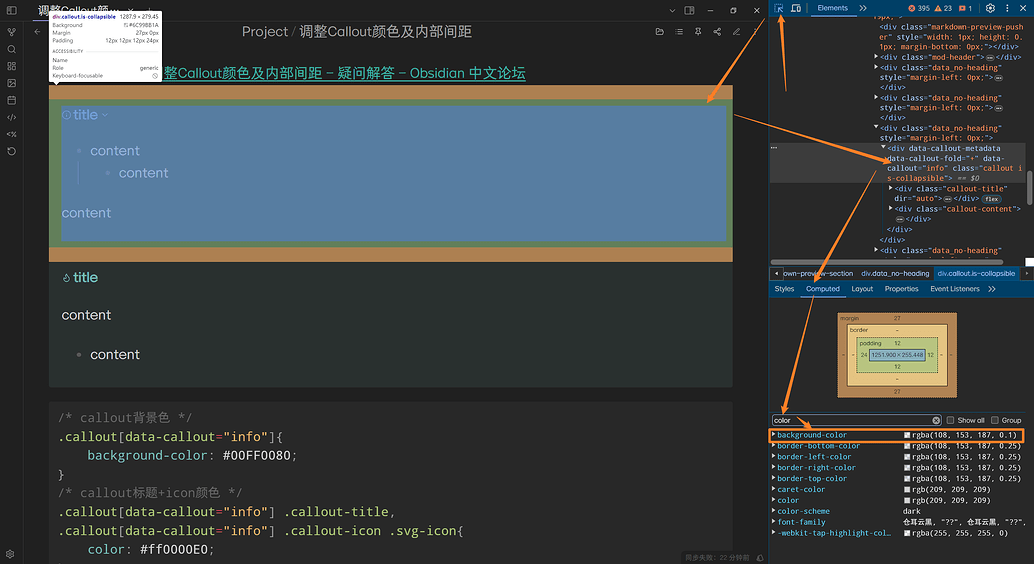Image resolution: width=1034 pixels, height=564 pixels.
Task: Expand the background-color computed property
Action: (773, 435)
